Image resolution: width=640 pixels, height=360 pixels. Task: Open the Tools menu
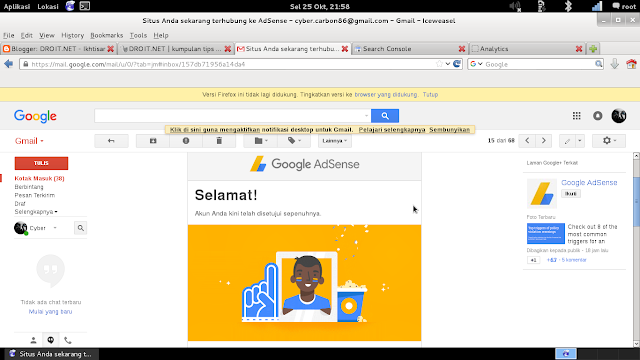138,36
